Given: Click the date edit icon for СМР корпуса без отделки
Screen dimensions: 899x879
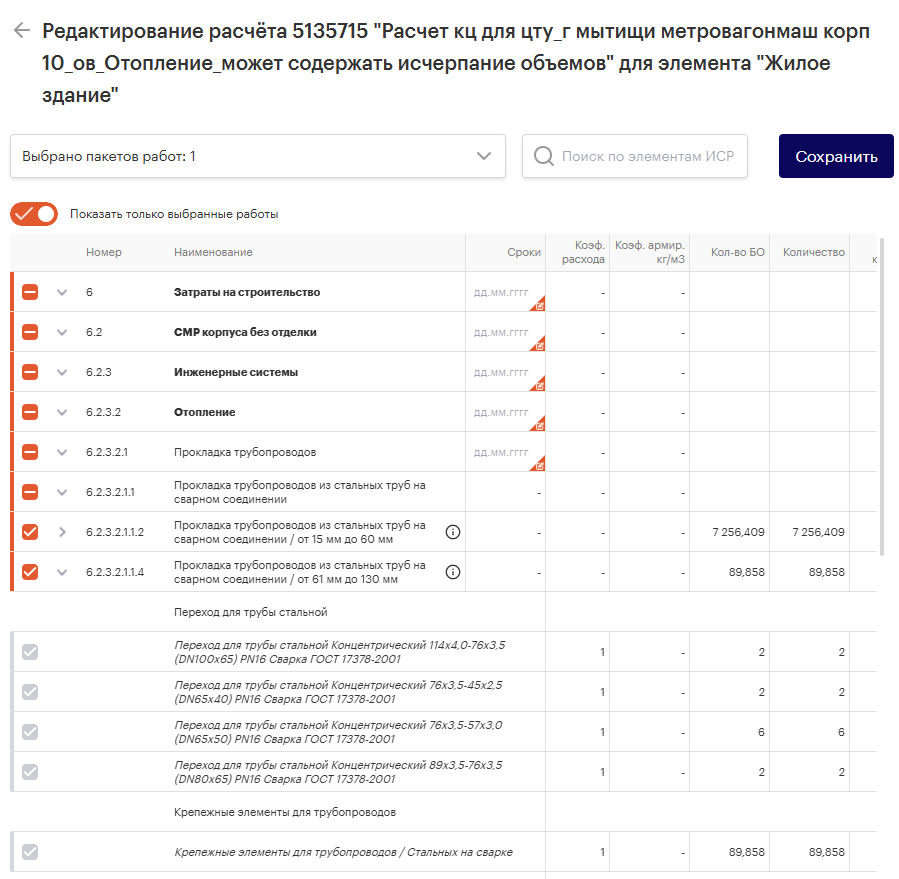Looking at the screenshot, I should (x=538, y=343).
